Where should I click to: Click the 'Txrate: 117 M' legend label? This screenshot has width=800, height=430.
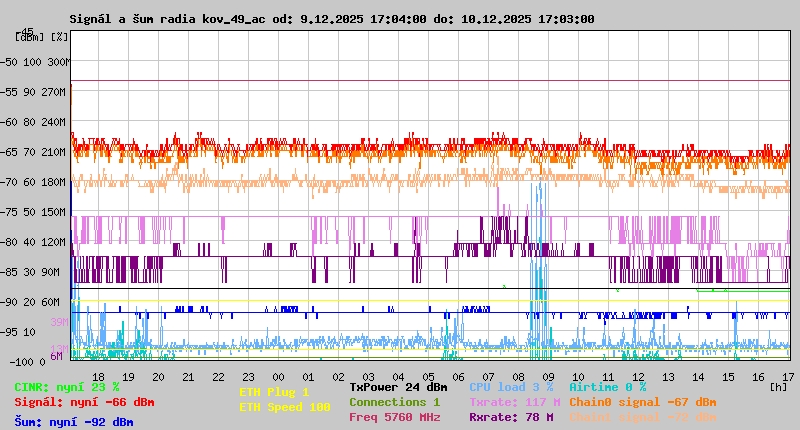click(x=514, y=401)
